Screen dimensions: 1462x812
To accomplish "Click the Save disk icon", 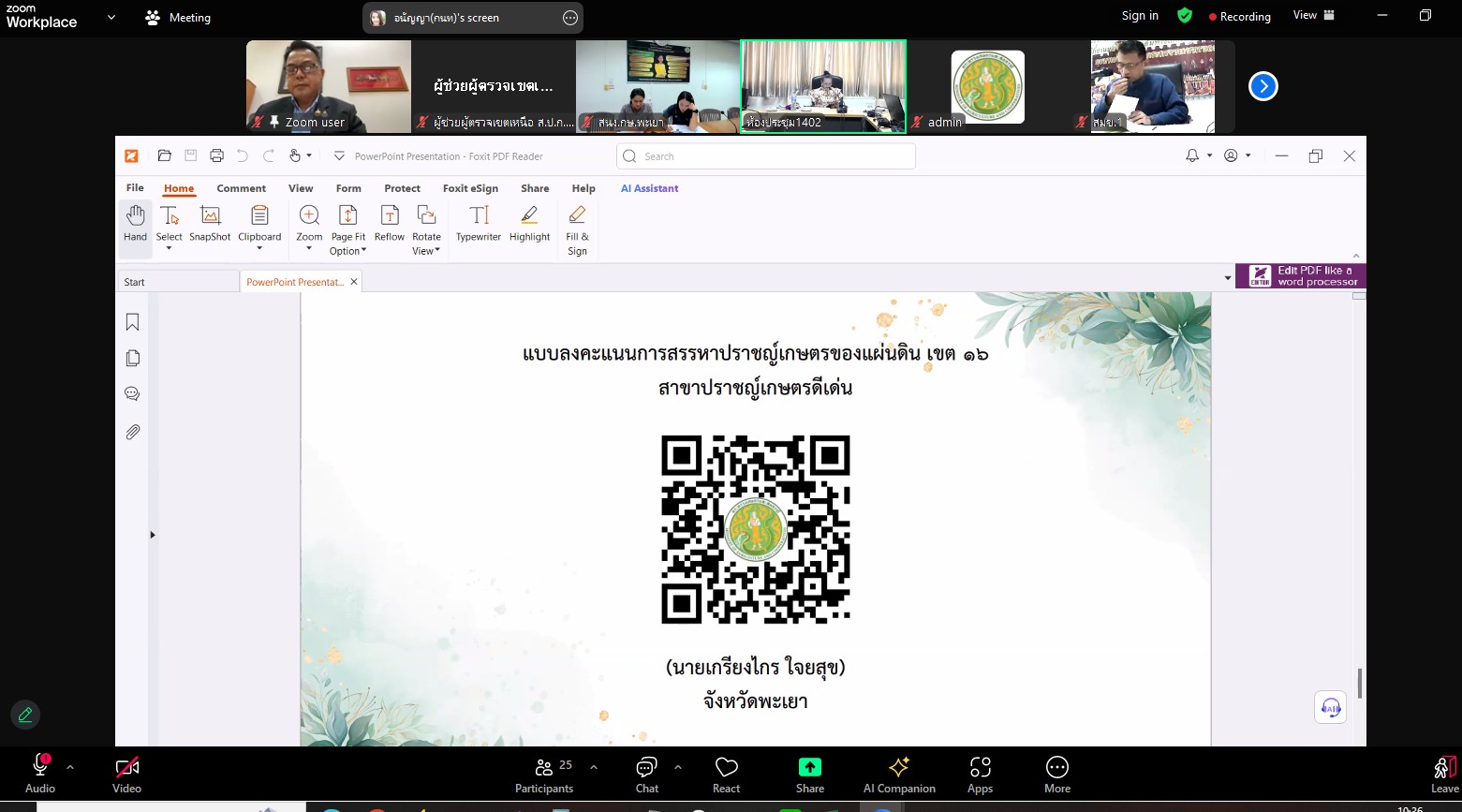I will [x=190, y=155].
